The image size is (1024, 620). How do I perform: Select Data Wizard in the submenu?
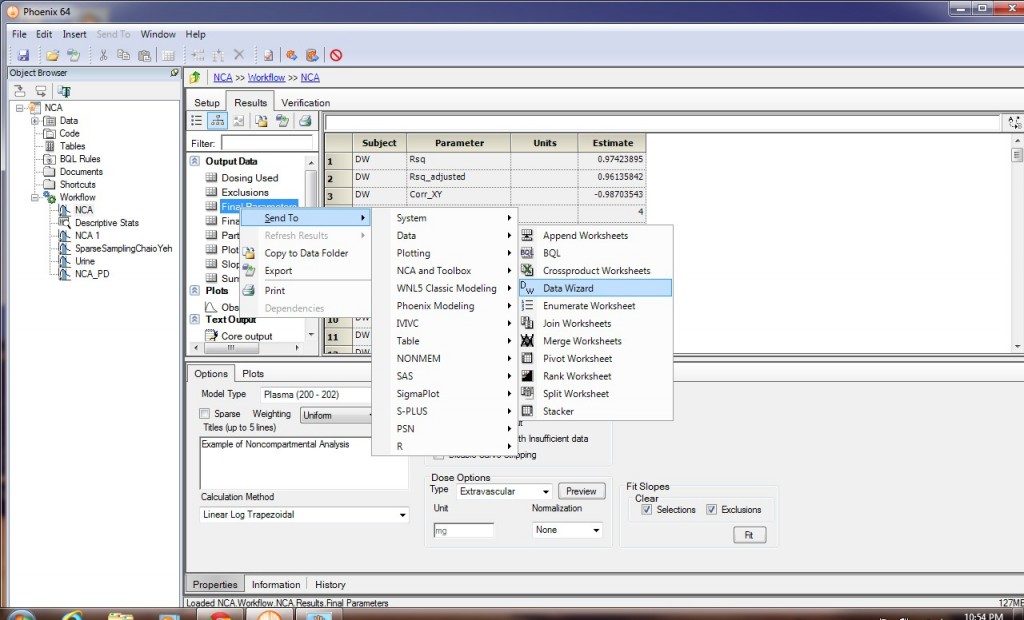pos(568,288)
